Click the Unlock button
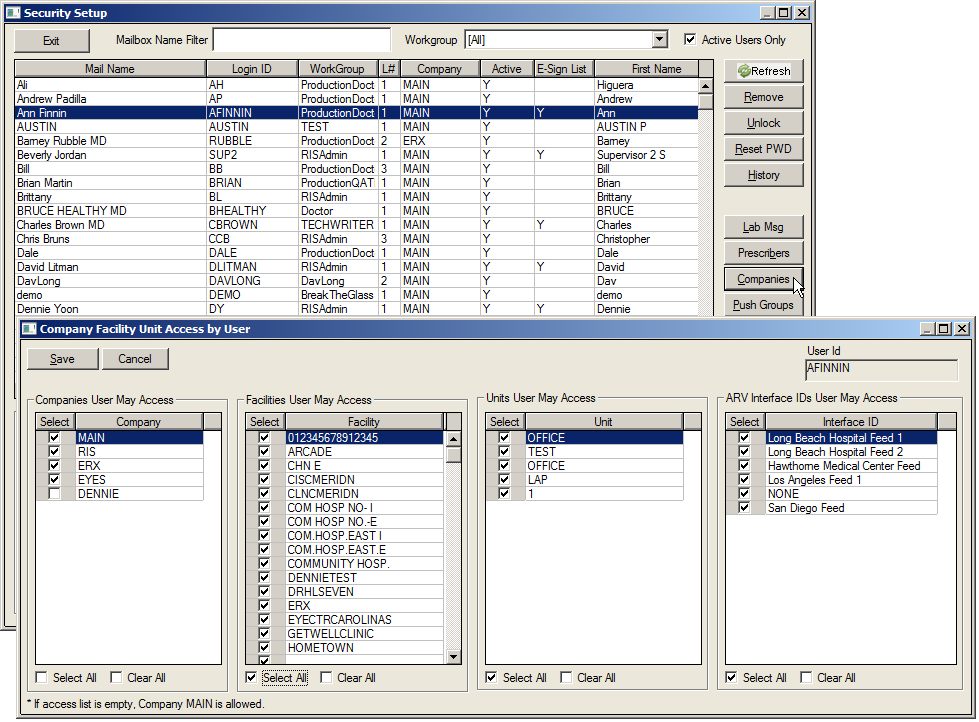 (764, 123)
